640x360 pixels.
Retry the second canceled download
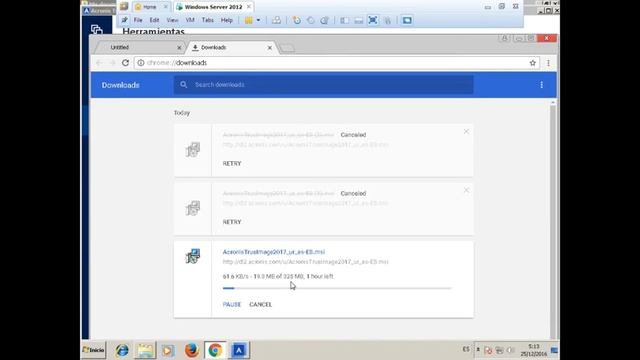pyautogui.click(x=232, y=222)
